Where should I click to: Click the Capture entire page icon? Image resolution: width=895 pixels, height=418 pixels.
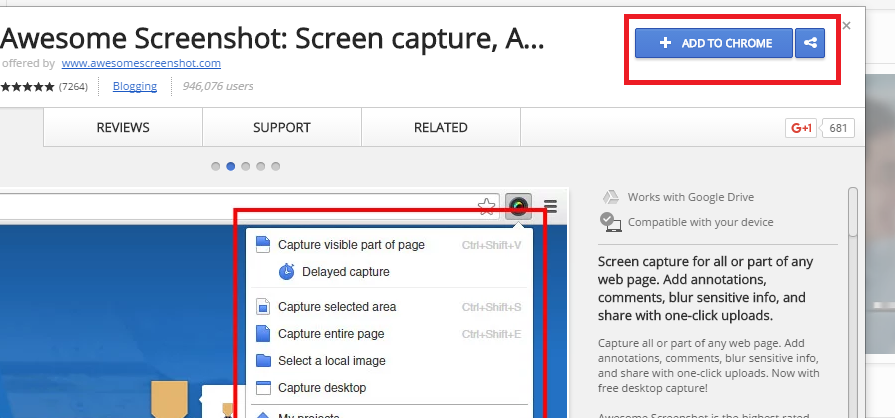(x=263, y=334)
